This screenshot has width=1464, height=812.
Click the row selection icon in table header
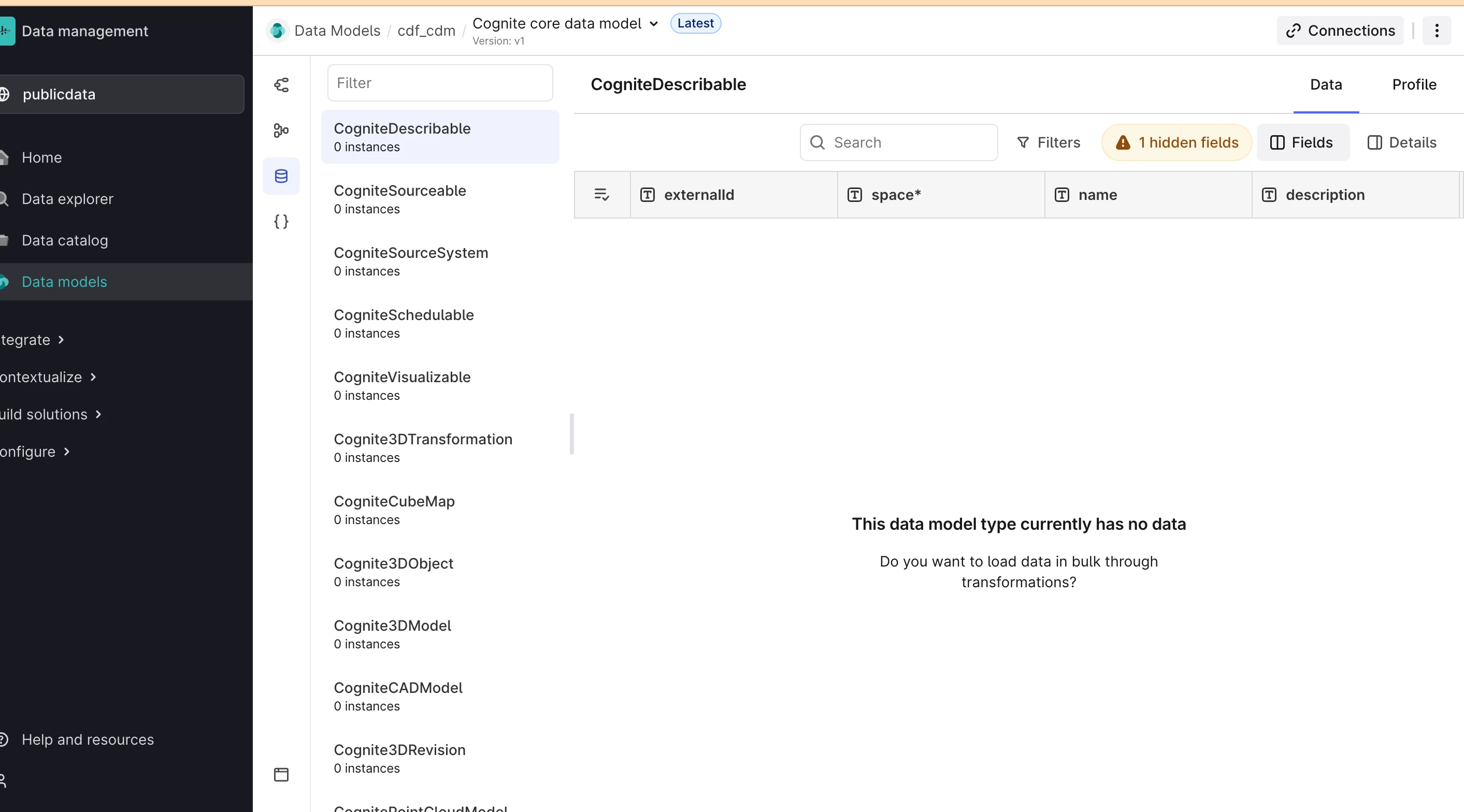coord(601,195)
